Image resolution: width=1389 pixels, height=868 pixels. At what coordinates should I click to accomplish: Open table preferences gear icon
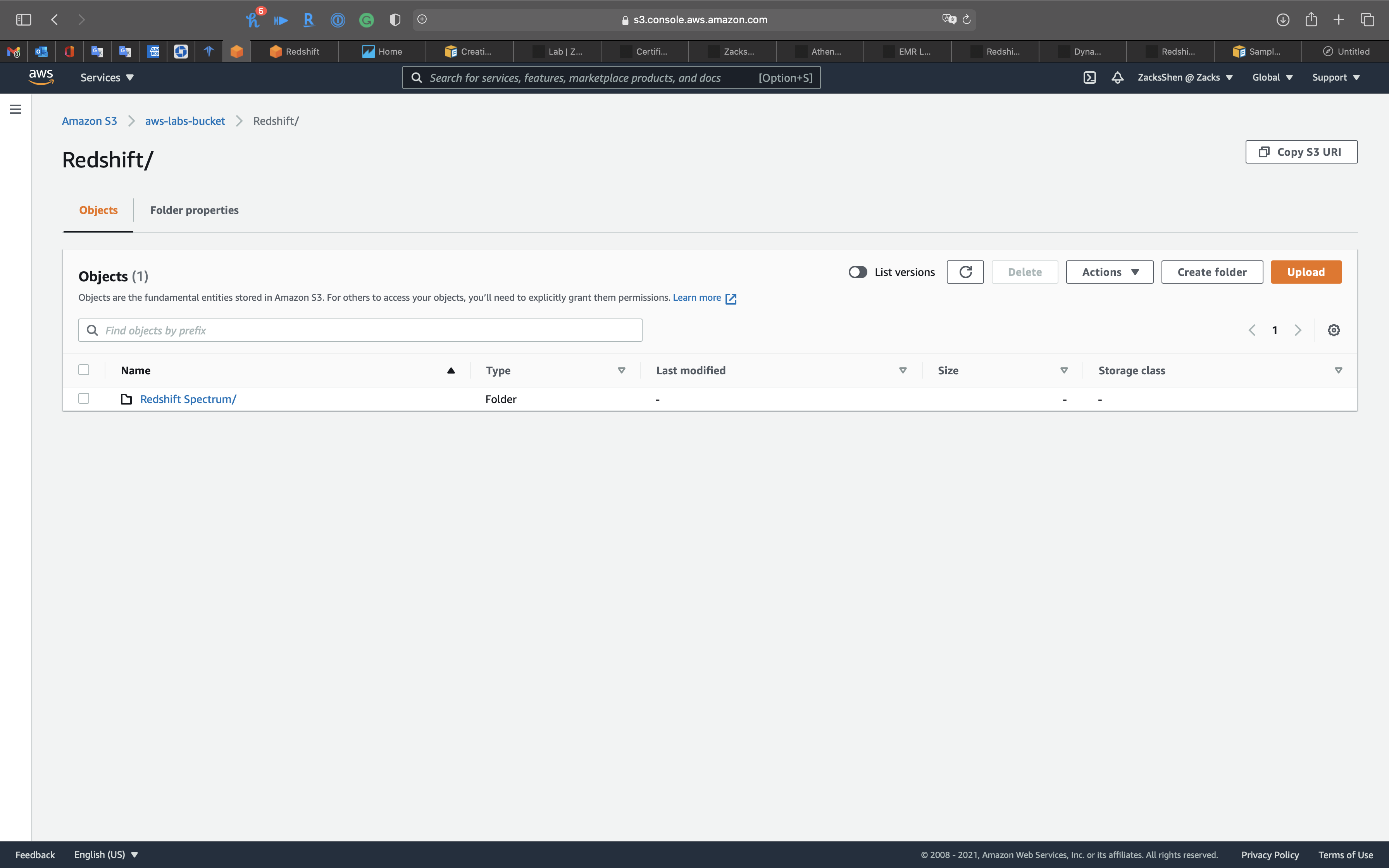tap(1333, 330)
